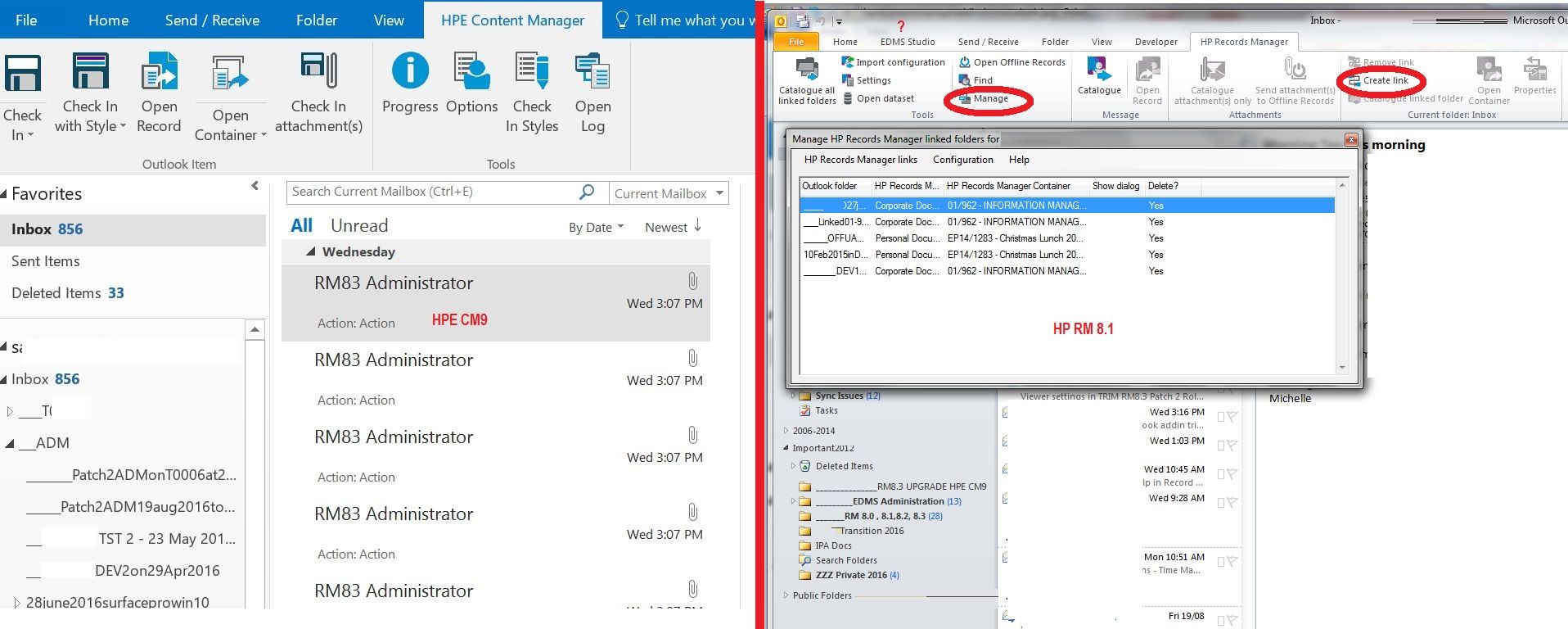Click Tell me what you want box
This screenshot has height=629, width=1568.
683,20
